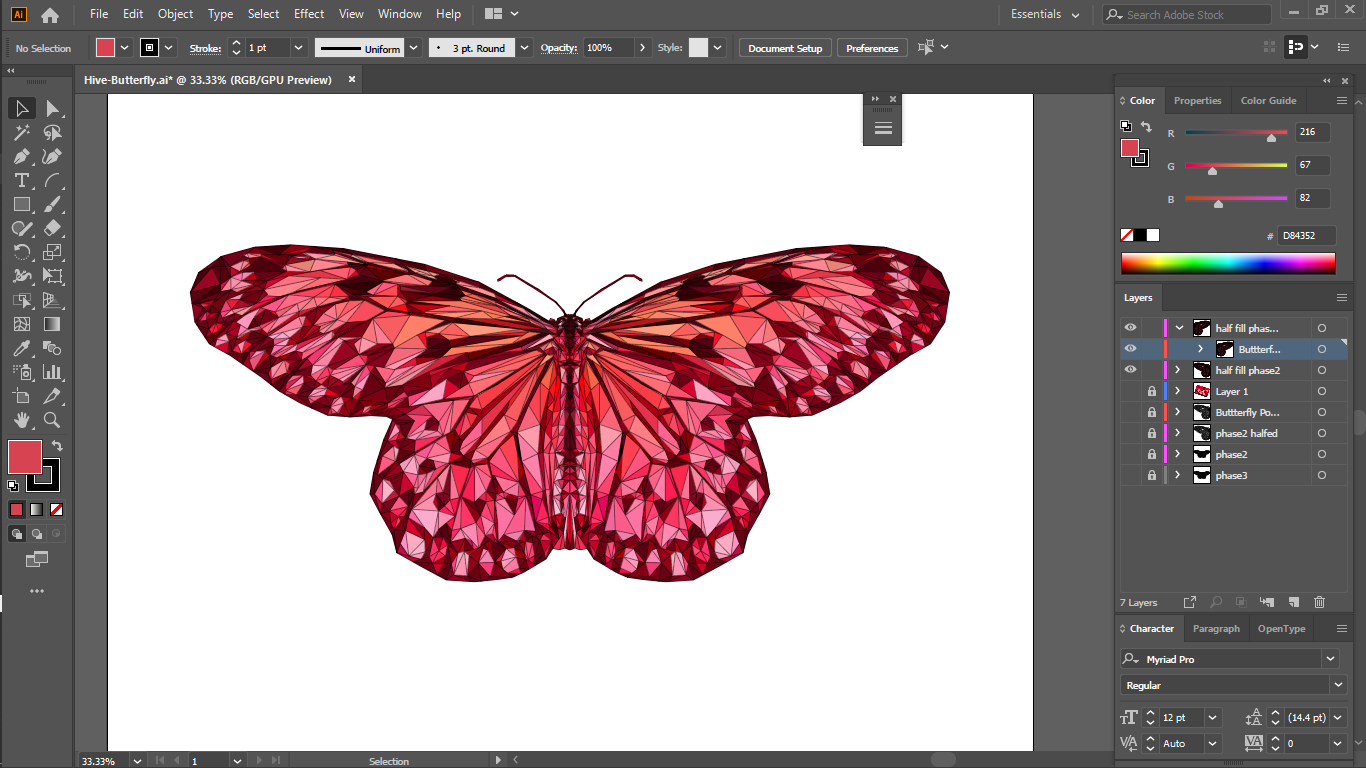Select the Eraser tool

[x=53, y=228]
